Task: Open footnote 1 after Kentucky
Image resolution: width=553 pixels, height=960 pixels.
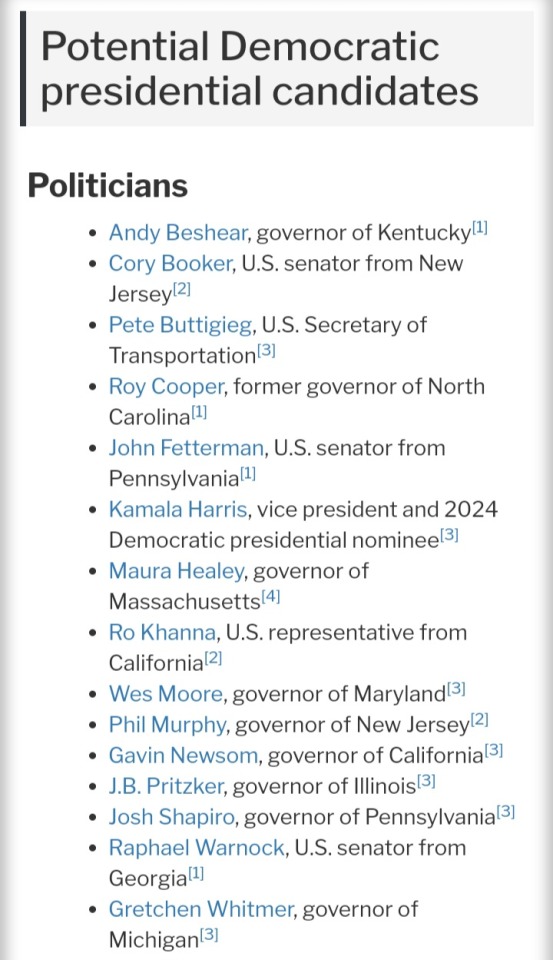Action: click(x=480, y=228)
